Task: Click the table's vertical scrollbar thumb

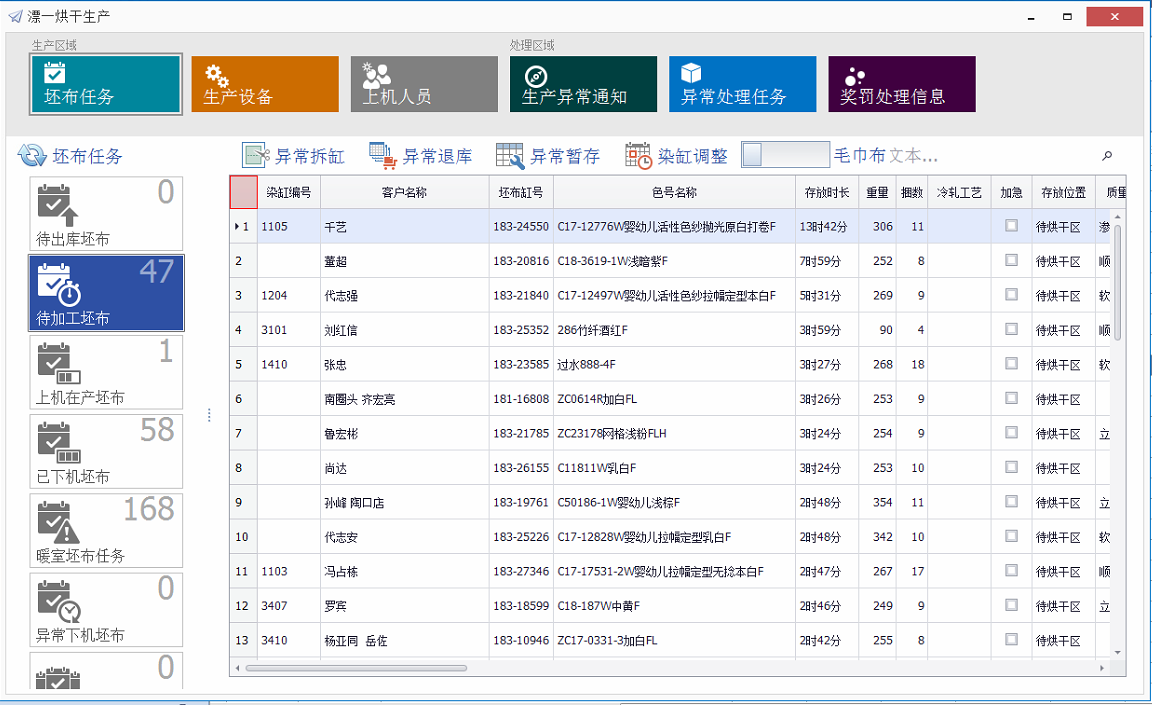Action: [x=1117, y=282]
